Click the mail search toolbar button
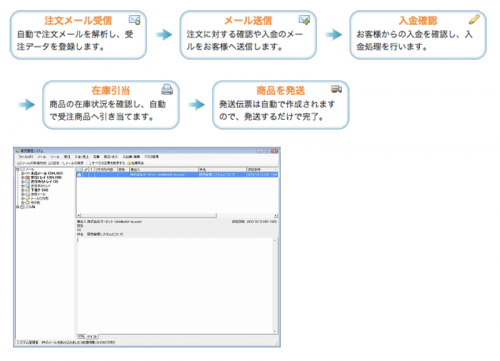This screenshot has height=361, width=500. (x=72, y=163)
